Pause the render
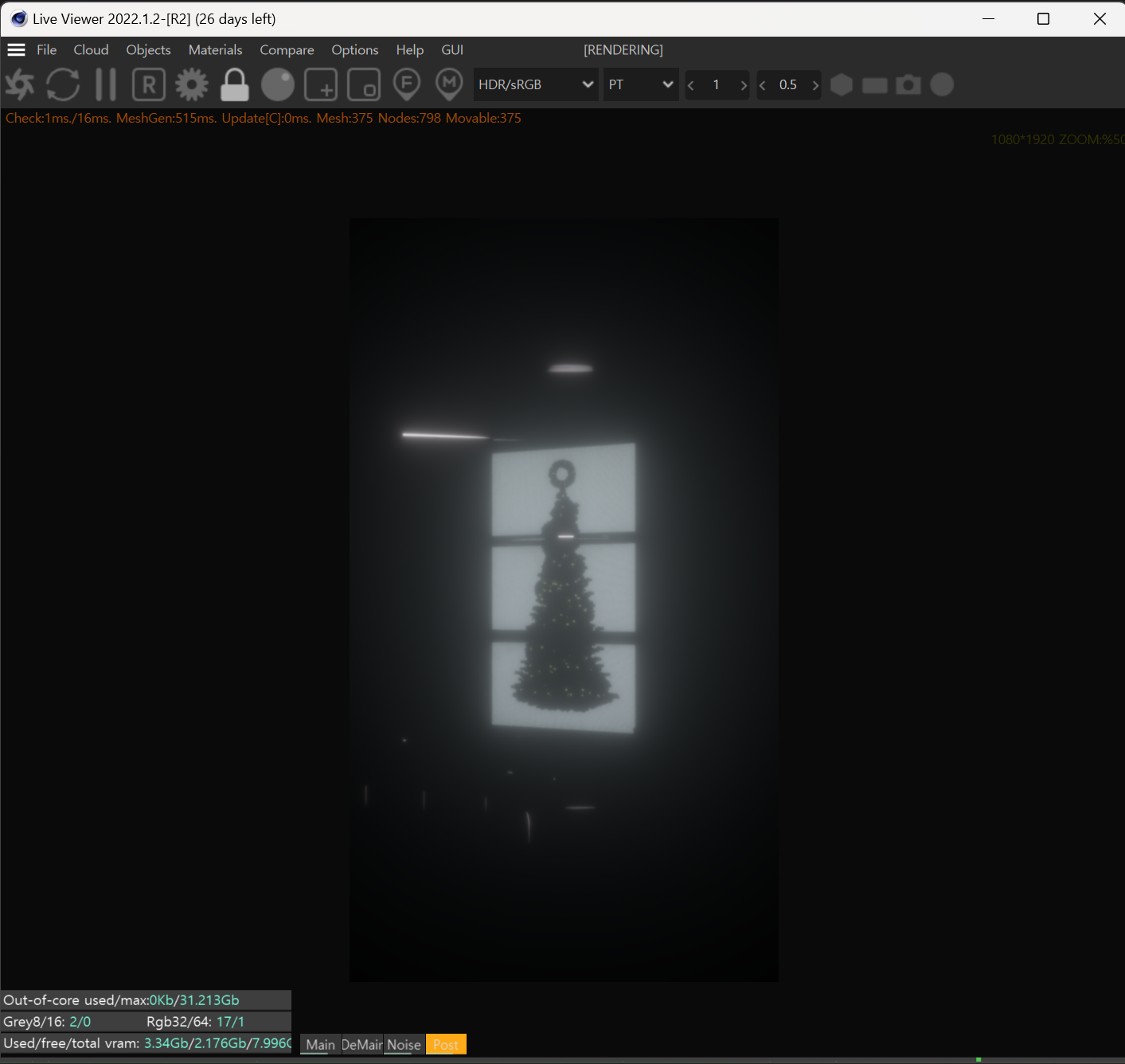 click(x=106, y=84)
